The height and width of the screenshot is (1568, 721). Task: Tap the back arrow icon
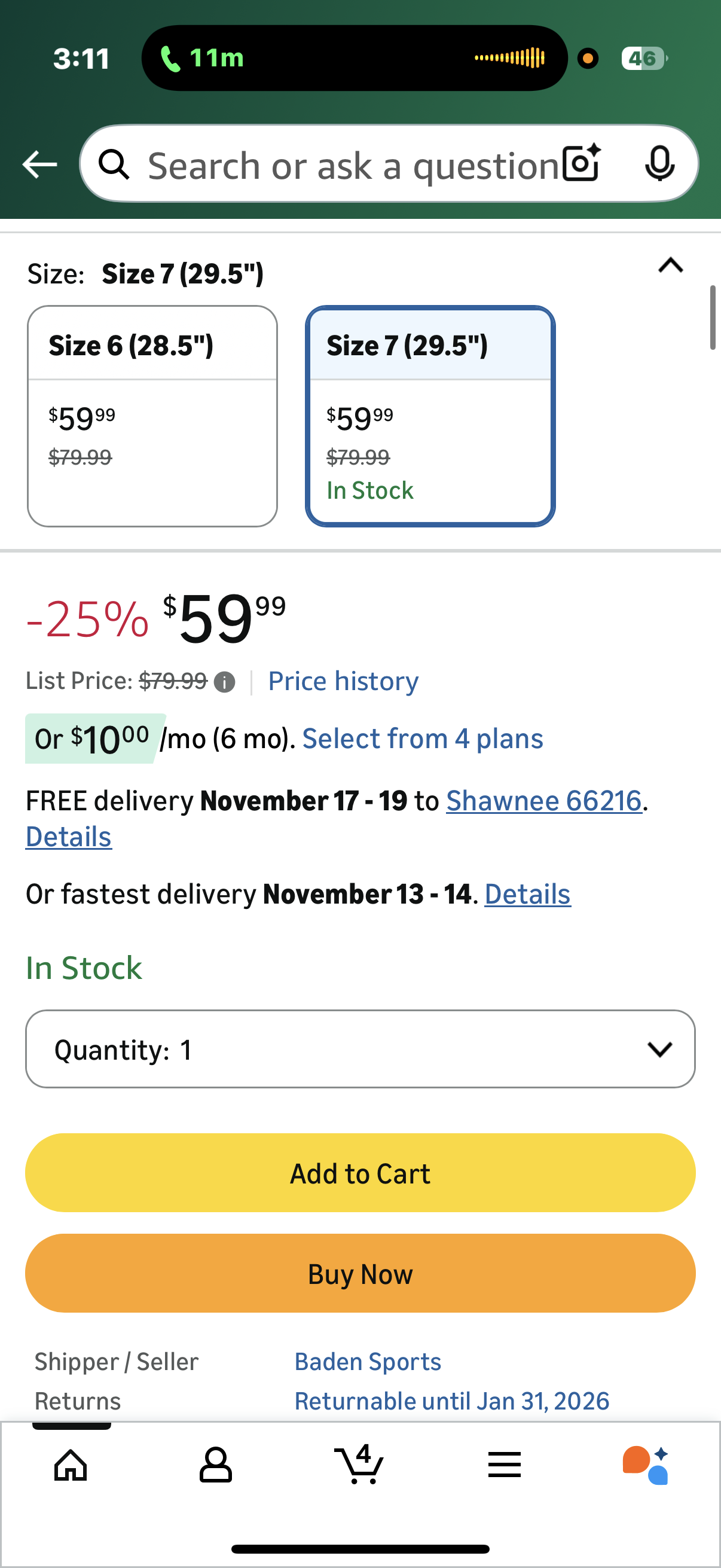pos(39,164)
